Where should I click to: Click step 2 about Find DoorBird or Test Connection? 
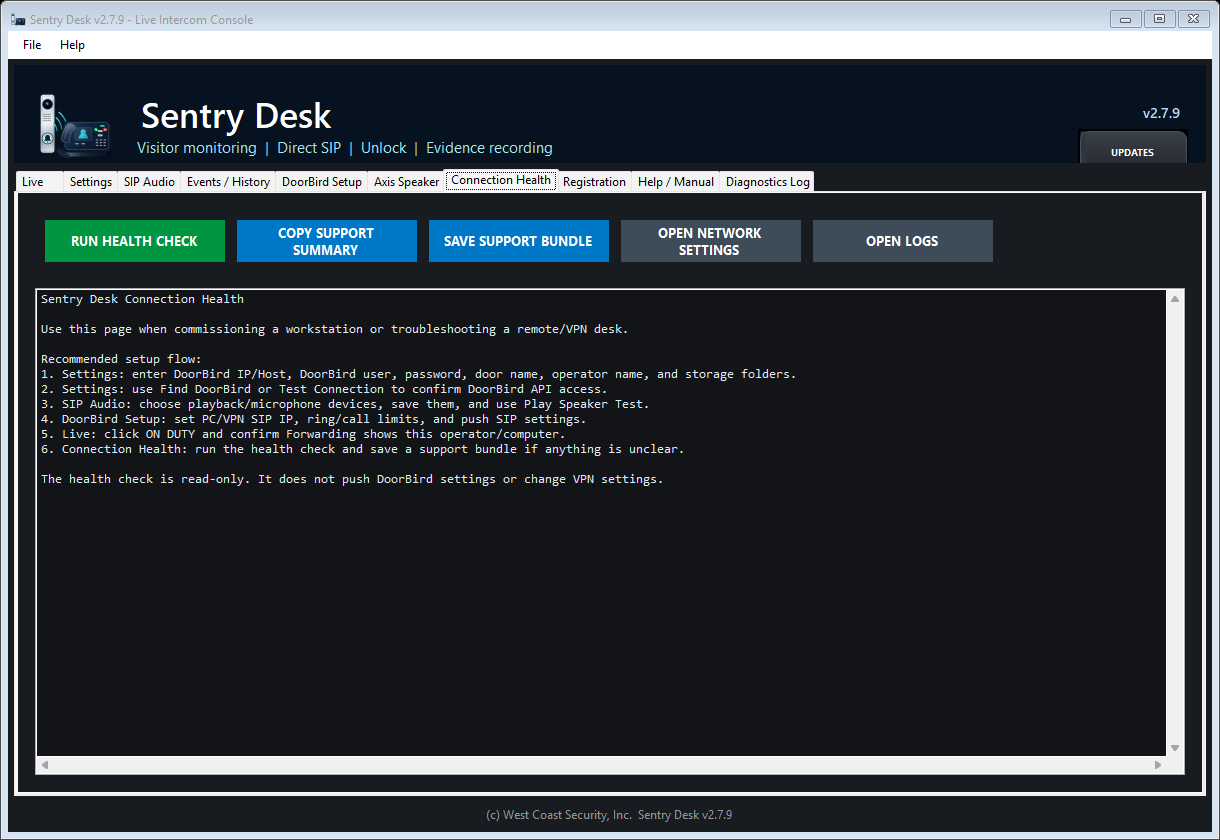324,389
